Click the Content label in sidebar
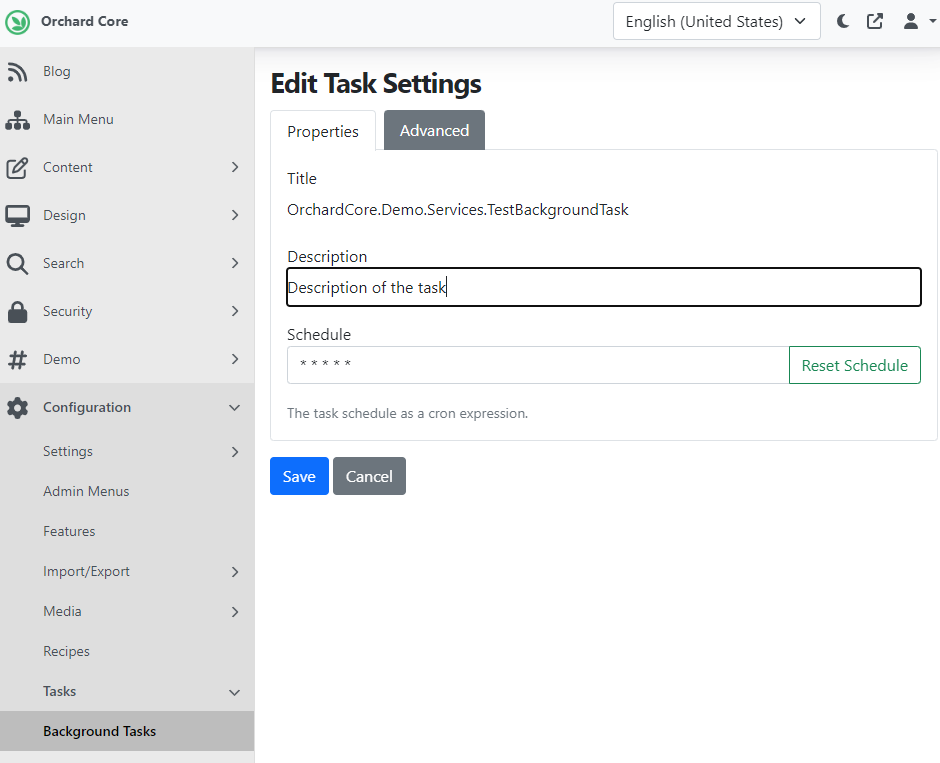Image resolution: width=940 pixels, height=763 pixels. click(68, 167)
